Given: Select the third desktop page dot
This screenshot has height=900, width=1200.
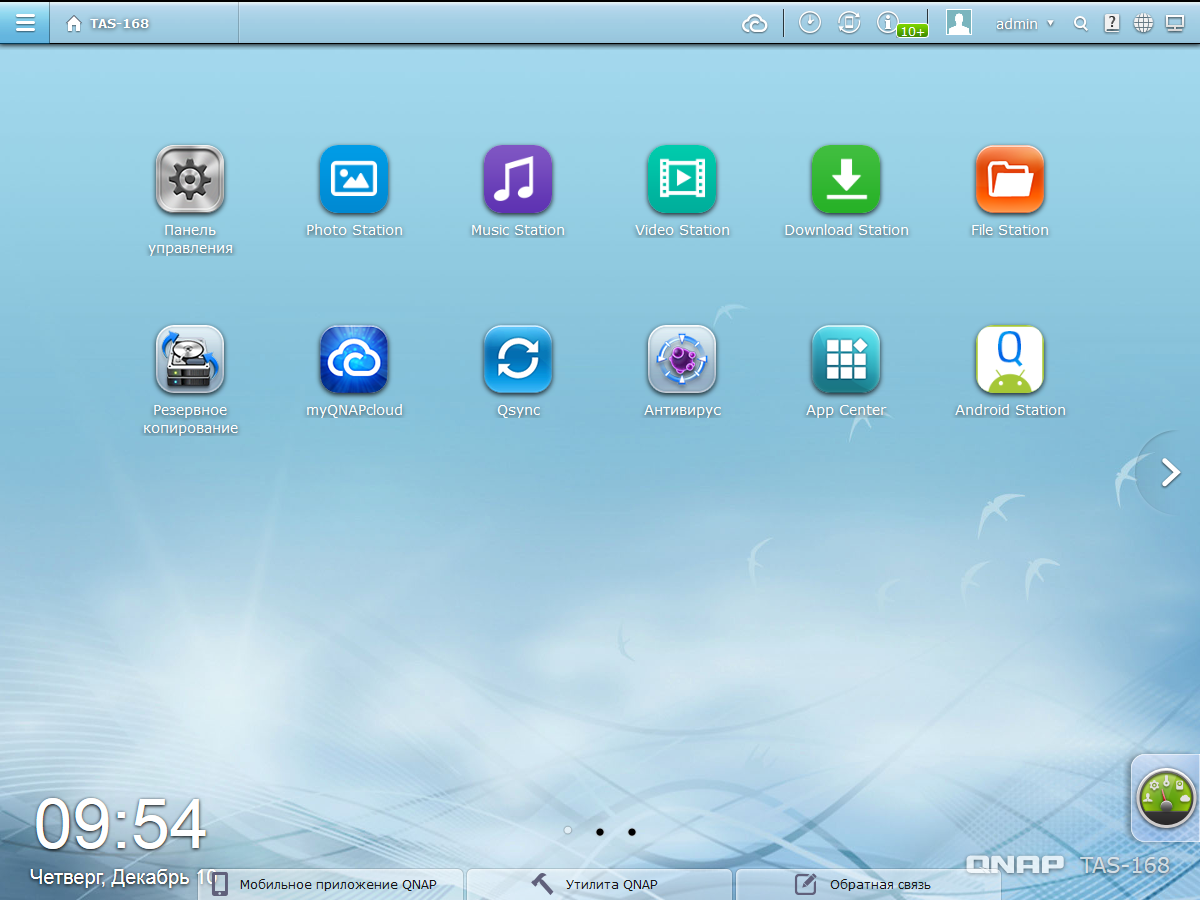Looking at the screenshot, I should [x=632, y=831].
